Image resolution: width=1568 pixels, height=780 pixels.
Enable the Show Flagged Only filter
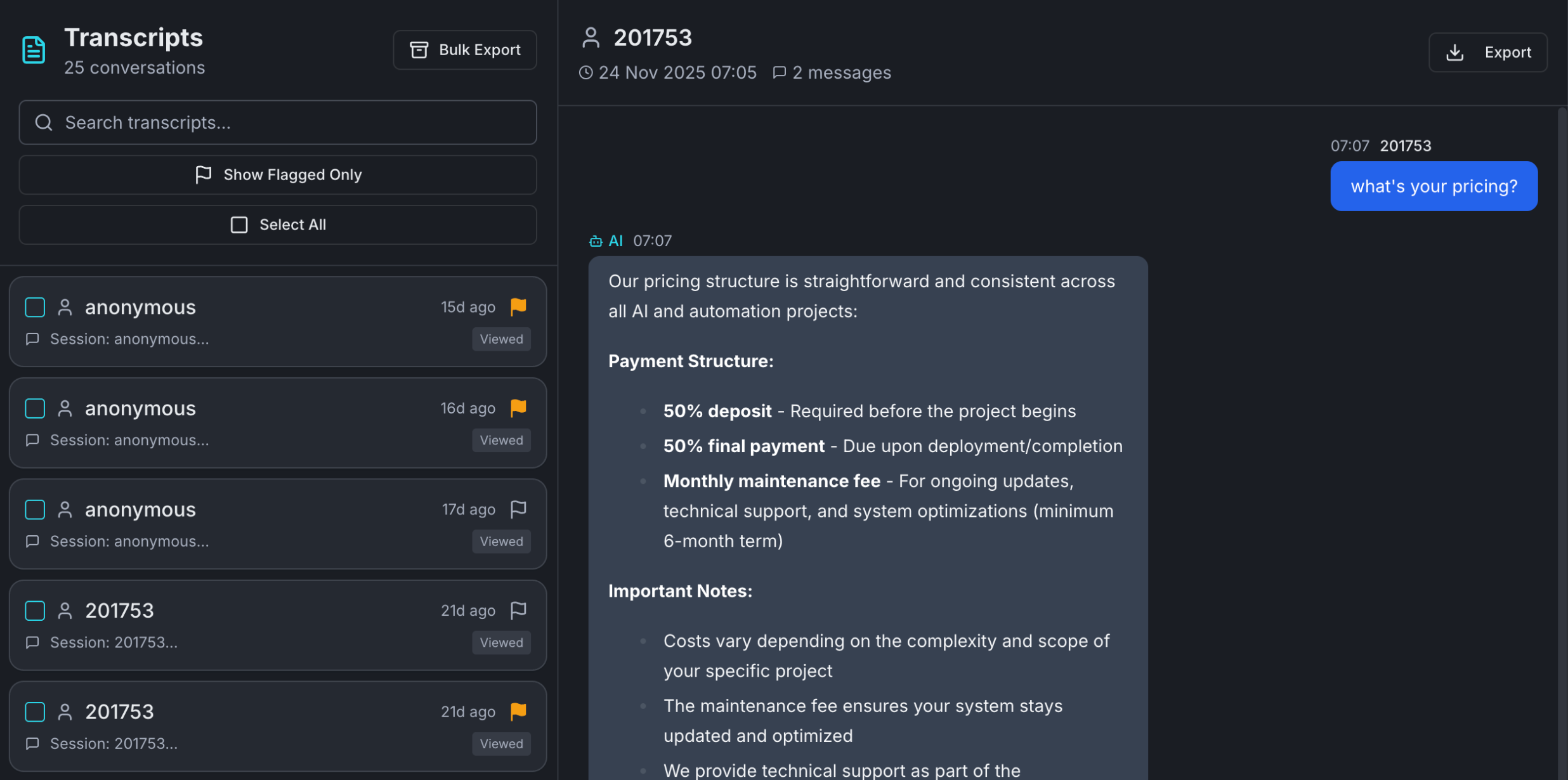pos(278,174)
